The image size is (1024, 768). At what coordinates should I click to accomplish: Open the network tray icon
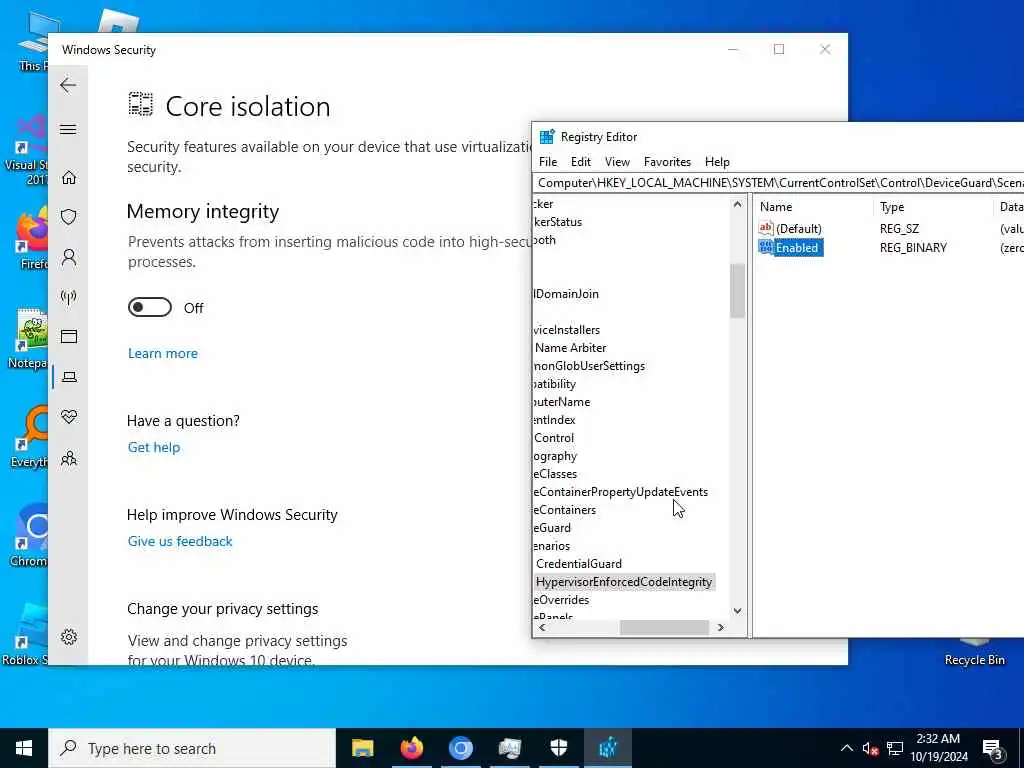[895, 749]
